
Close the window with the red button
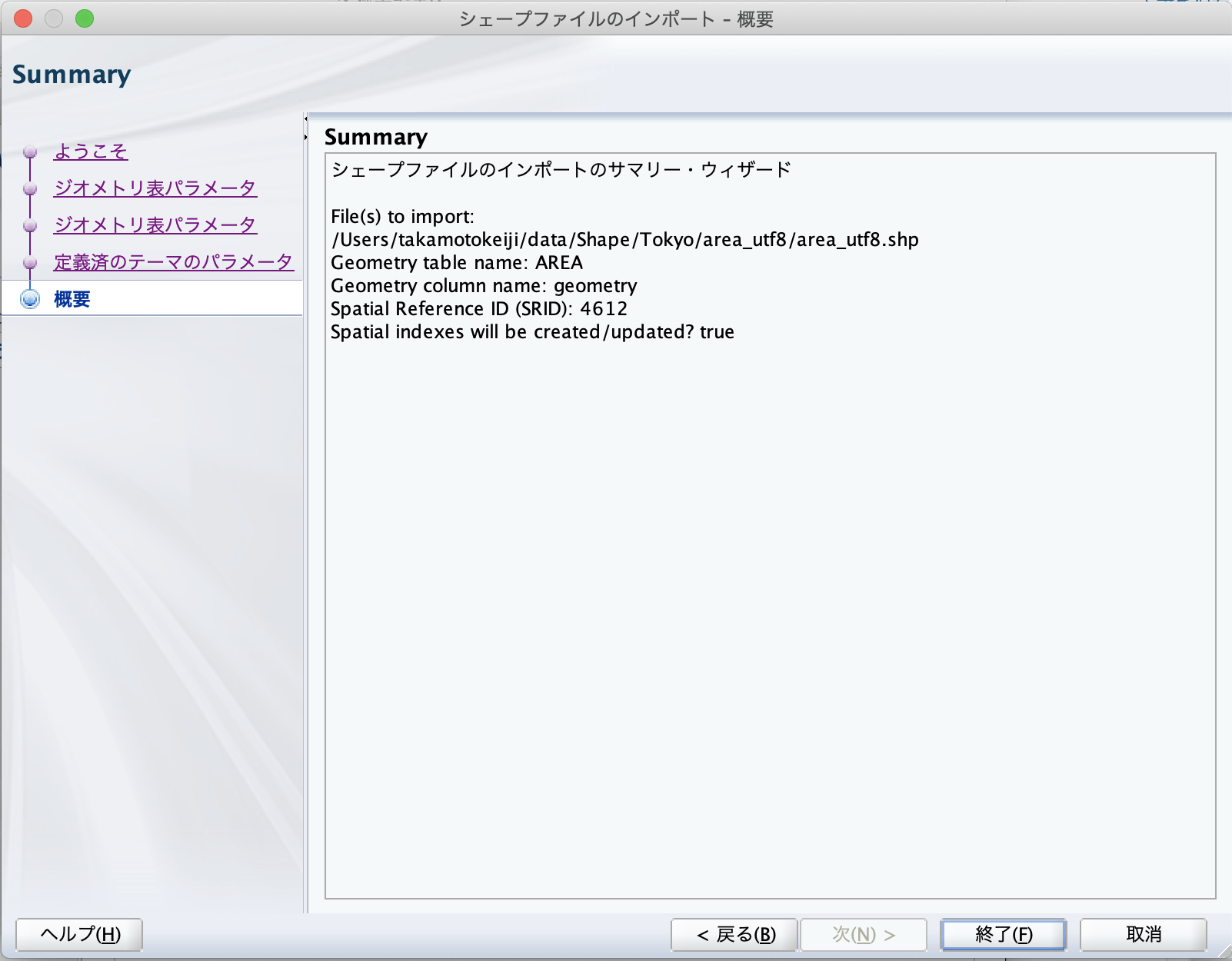[23, 18]
